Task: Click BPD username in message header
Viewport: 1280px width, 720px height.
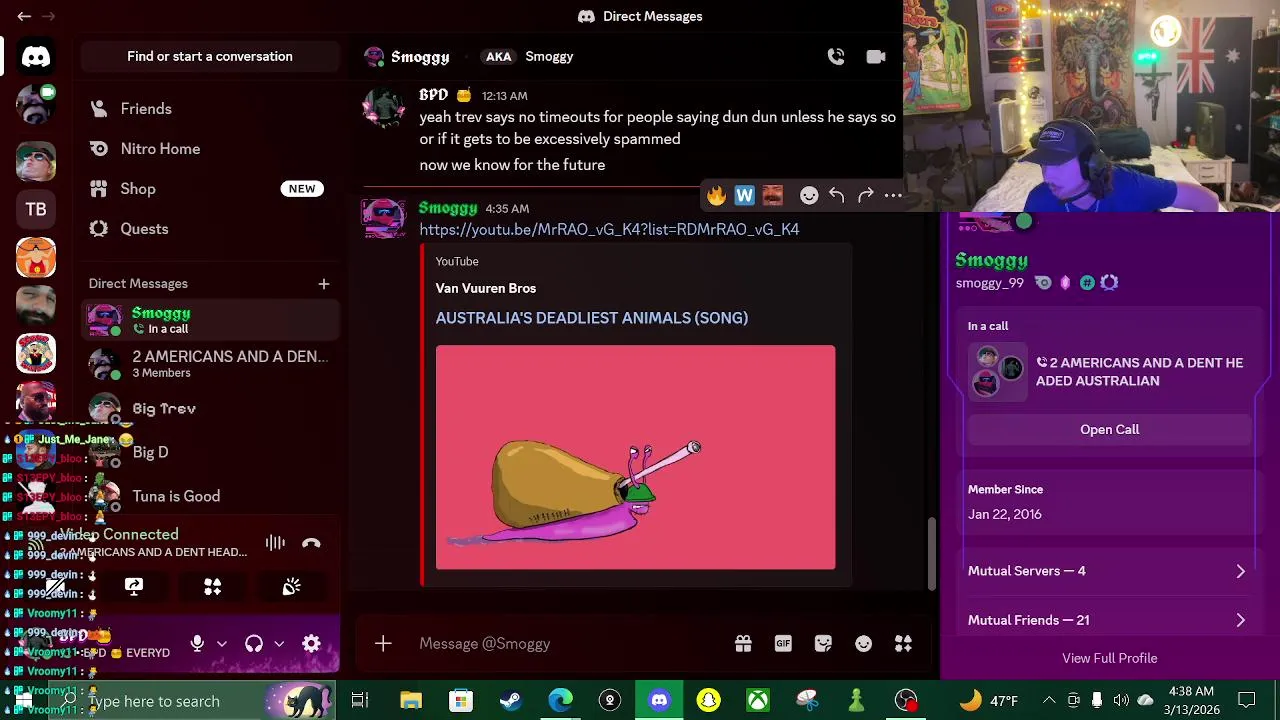Action: coord(433,95)
